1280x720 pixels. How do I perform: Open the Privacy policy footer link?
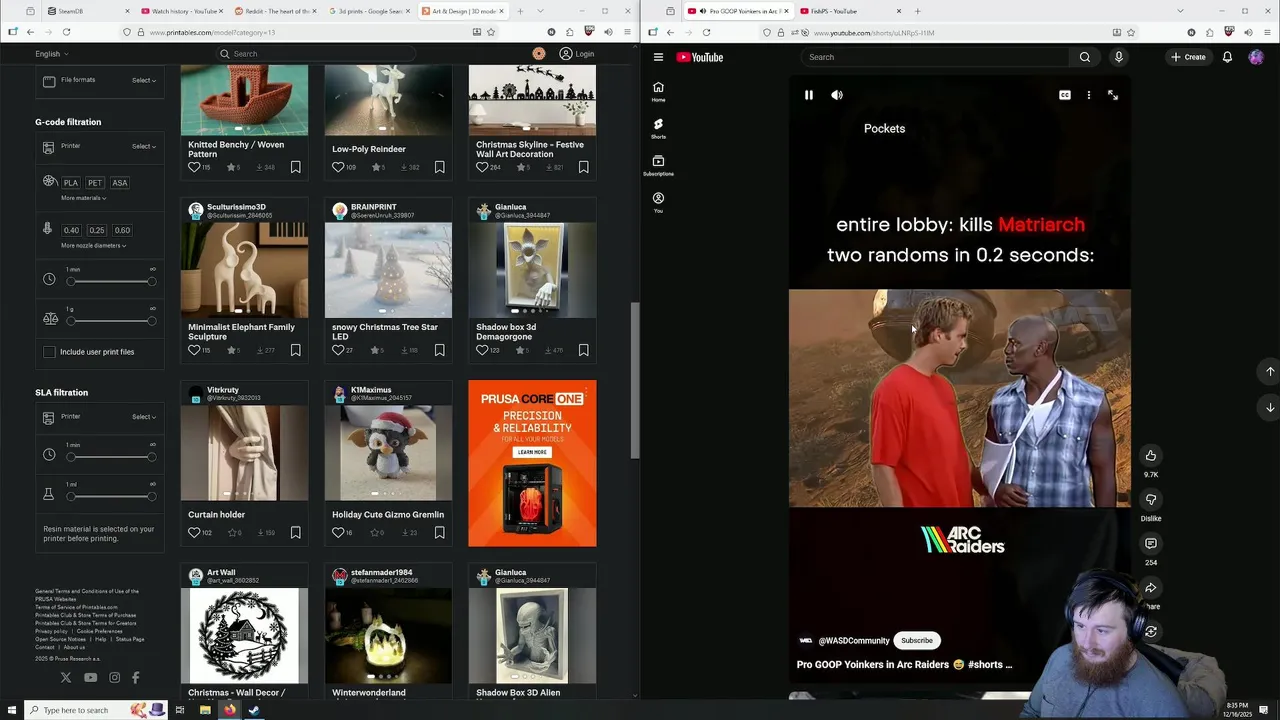(52, 631)
